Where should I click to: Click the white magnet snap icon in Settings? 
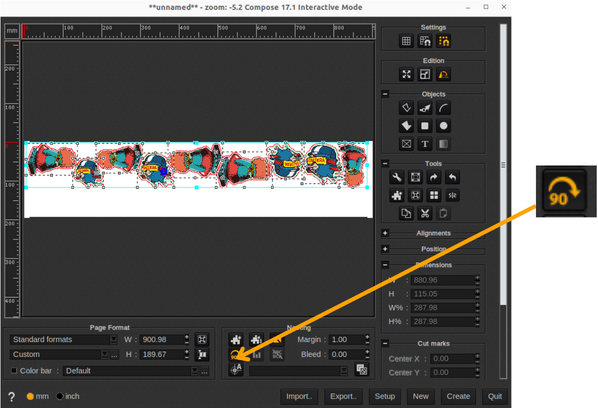click(425, 41)
